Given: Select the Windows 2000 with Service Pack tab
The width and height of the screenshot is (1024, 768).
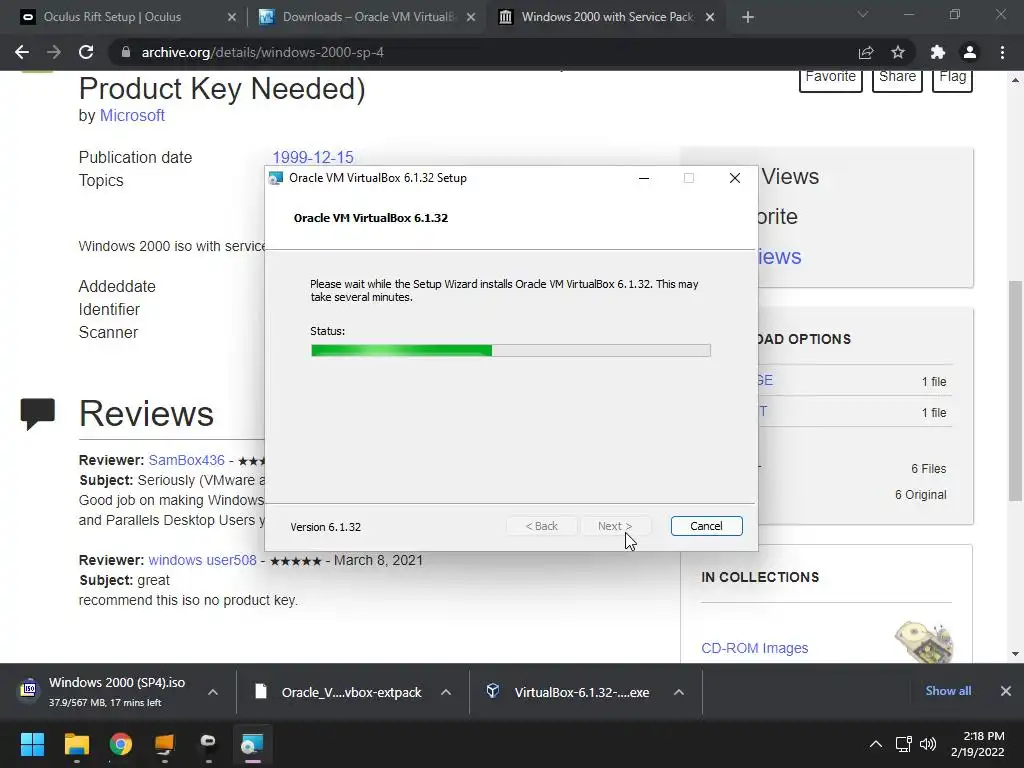Looking at the screenshot, I should (x=607, y=17).
